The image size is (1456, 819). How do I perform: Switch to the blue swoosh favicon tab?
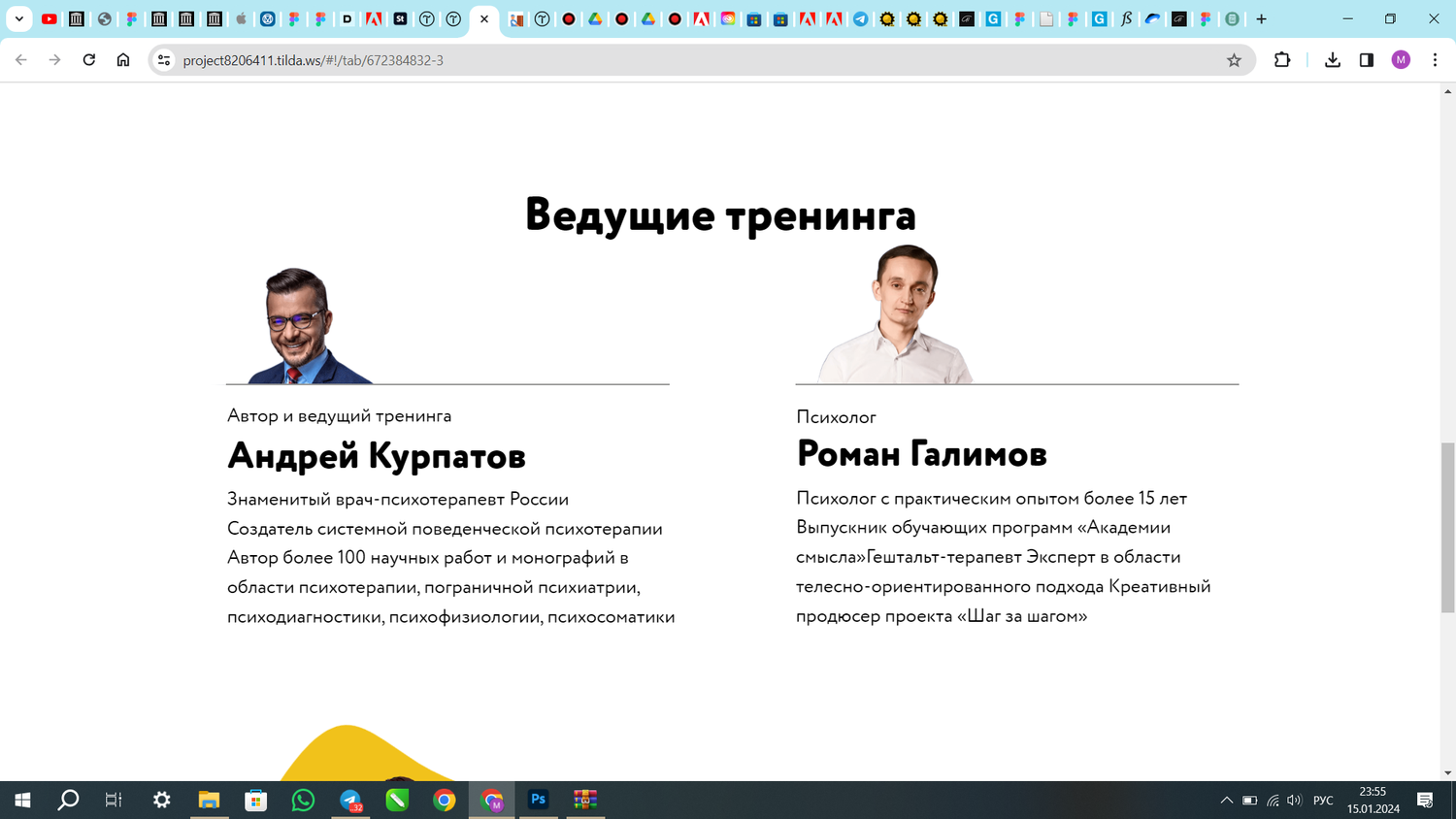pyautogui.click(x=1152, y=18)
